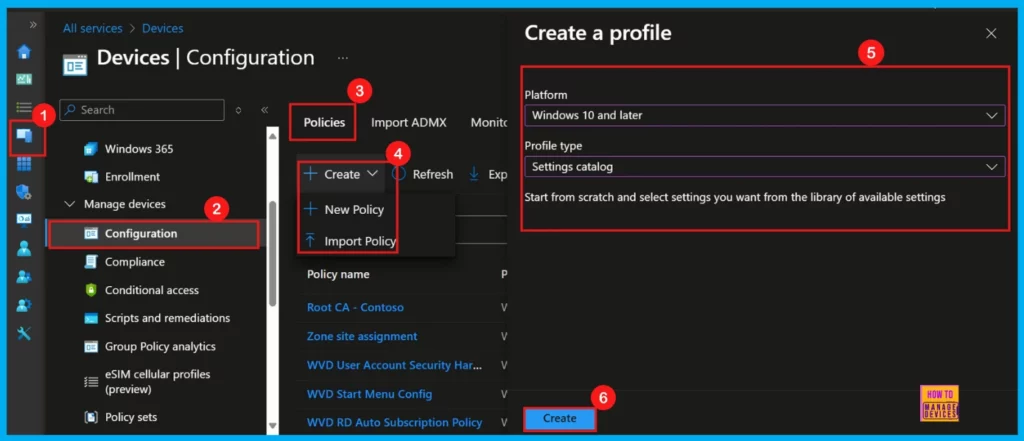
Task: Switch to the Import ADMX tab
Action: point(409,122)
